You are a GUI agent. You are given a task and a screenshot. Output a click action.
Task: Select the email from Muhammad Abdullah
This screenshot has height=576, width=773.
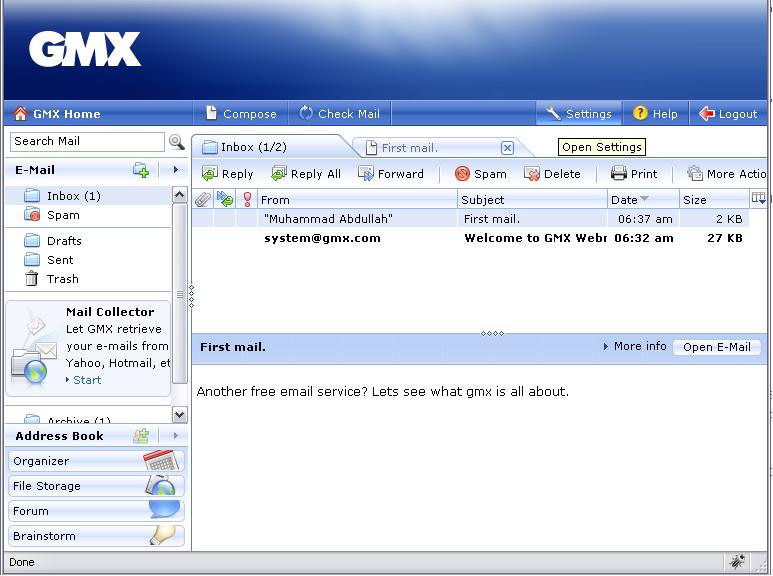[470, 218]
